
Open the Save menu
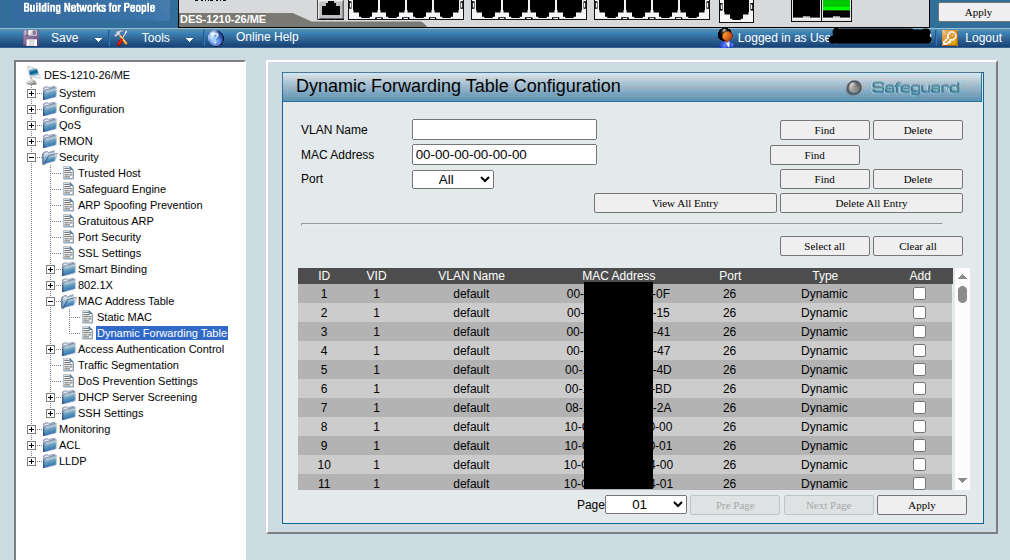tap(65, 38)
